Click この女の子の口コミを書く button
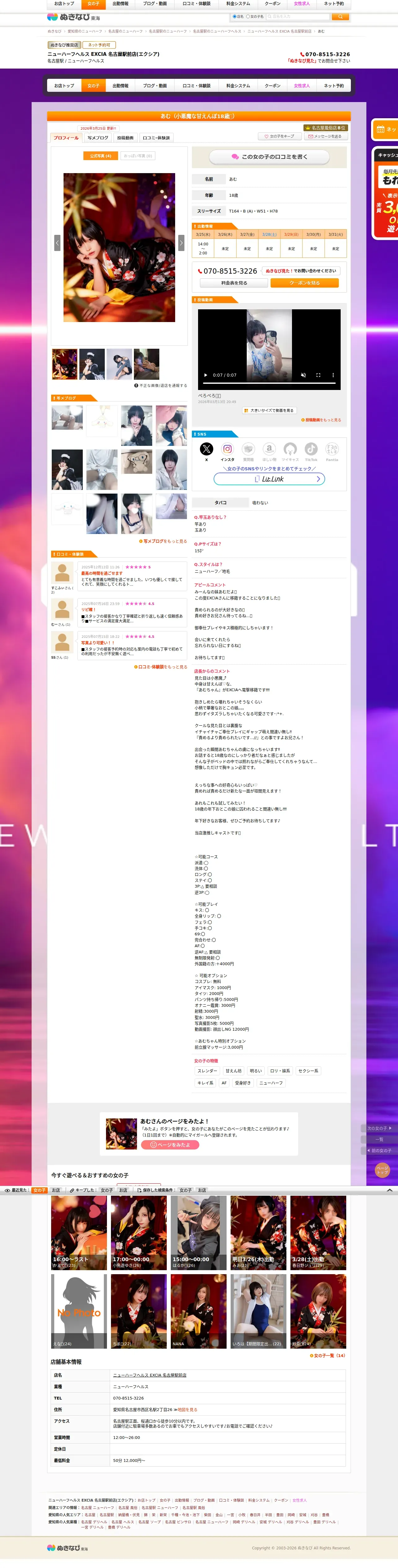 [x=270, y=157]
